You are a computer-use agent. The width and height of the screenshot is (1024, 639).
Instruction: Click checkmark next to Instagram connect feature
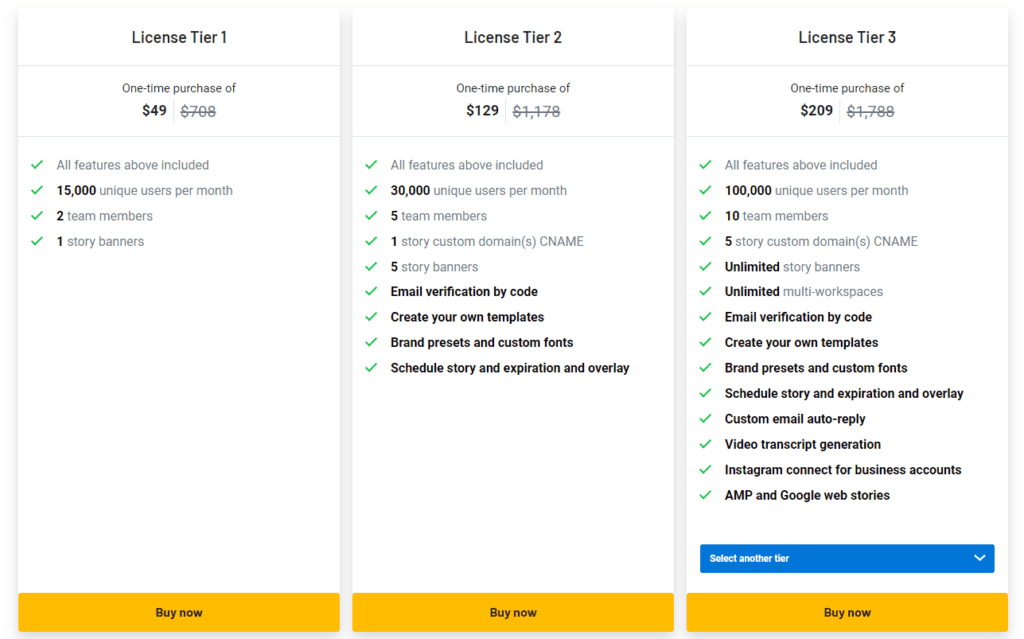[x=705, y=470]
